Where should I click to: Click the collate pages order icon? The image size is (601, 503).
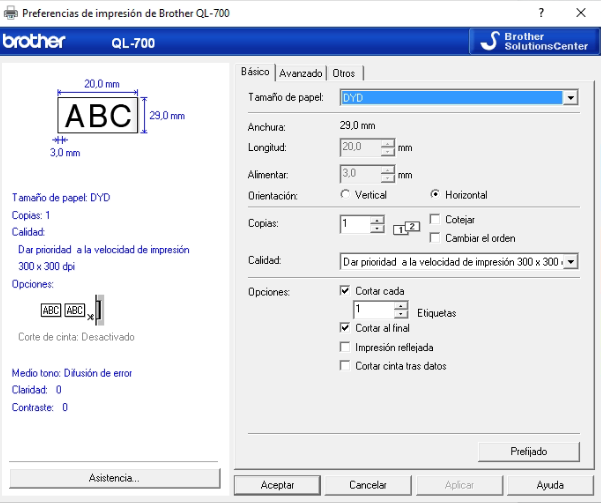[x=407, y=228]
